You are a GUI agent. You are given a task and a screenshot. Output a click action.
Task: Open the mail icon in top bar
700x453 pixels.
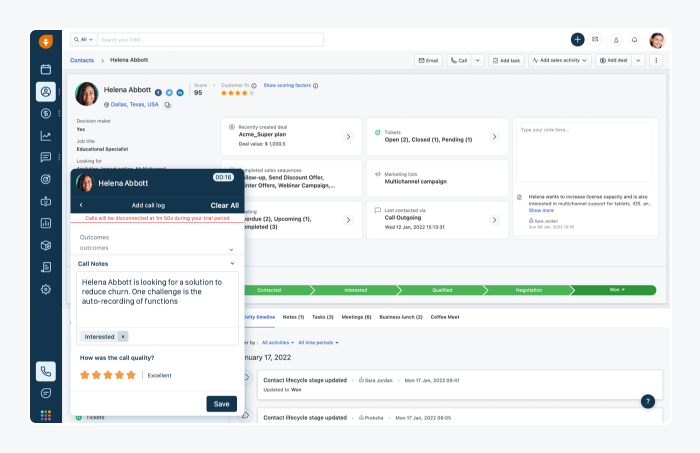pyautogui.click(x=595, y=40)
